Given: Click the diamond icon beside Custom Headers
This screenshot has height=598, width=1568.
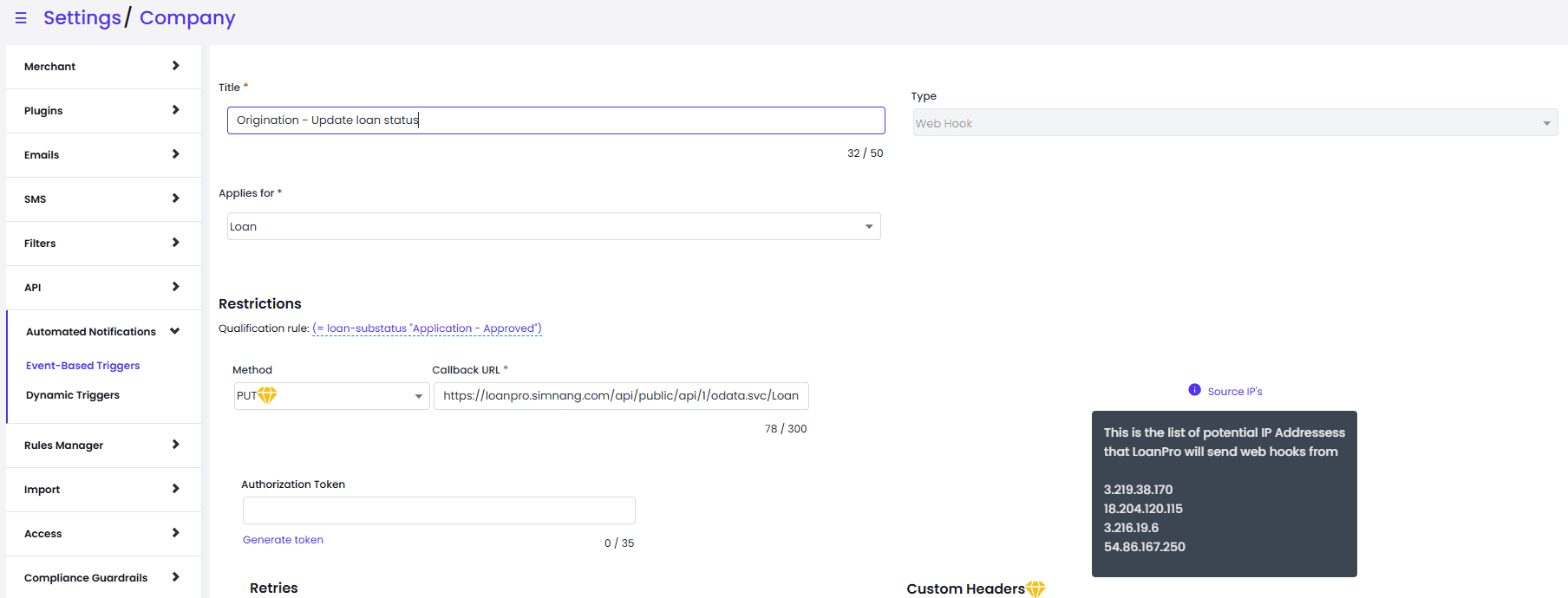Looking at the screenshot, I should tap(1036, 589).
